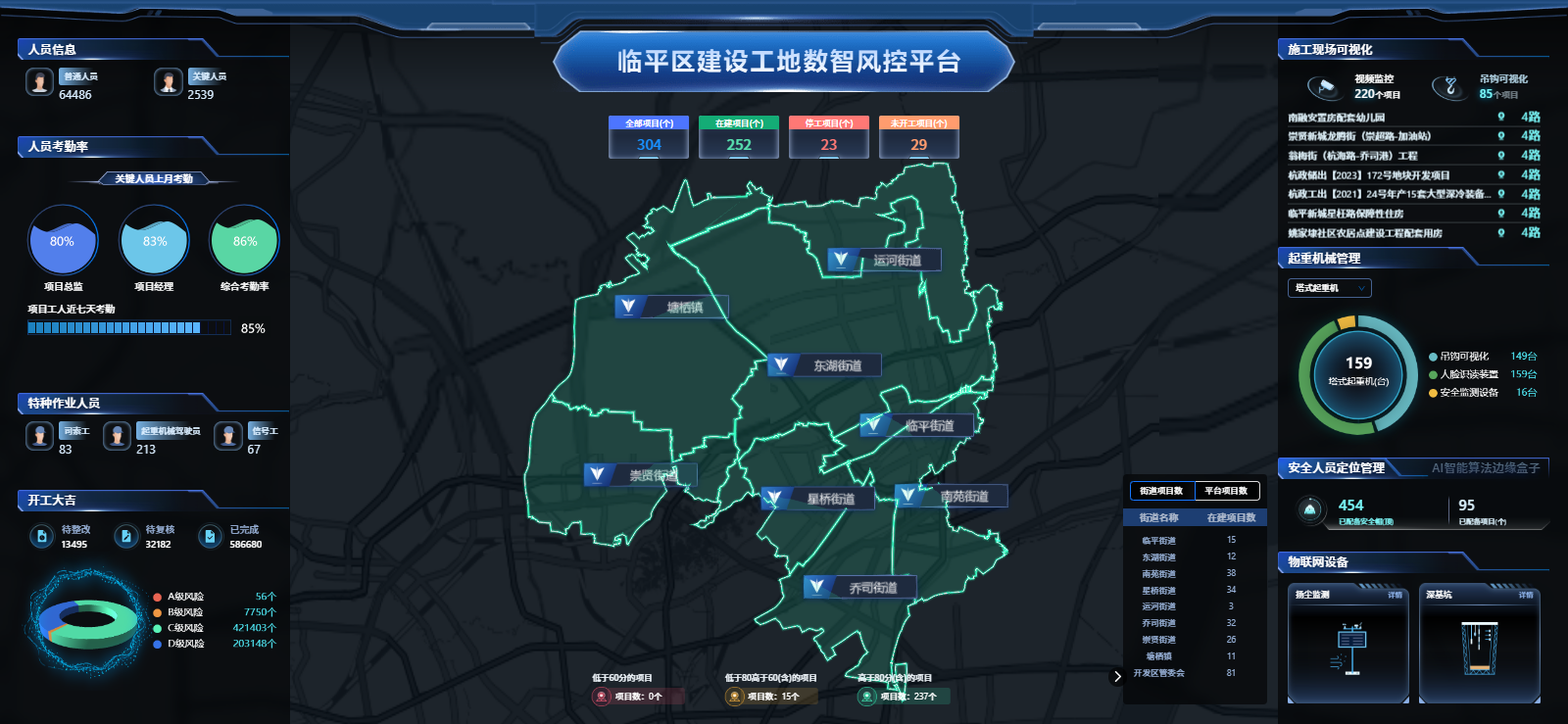Click the high-score green badge icon (237个)
1568x724 pixels.
[x=866, y=697]
